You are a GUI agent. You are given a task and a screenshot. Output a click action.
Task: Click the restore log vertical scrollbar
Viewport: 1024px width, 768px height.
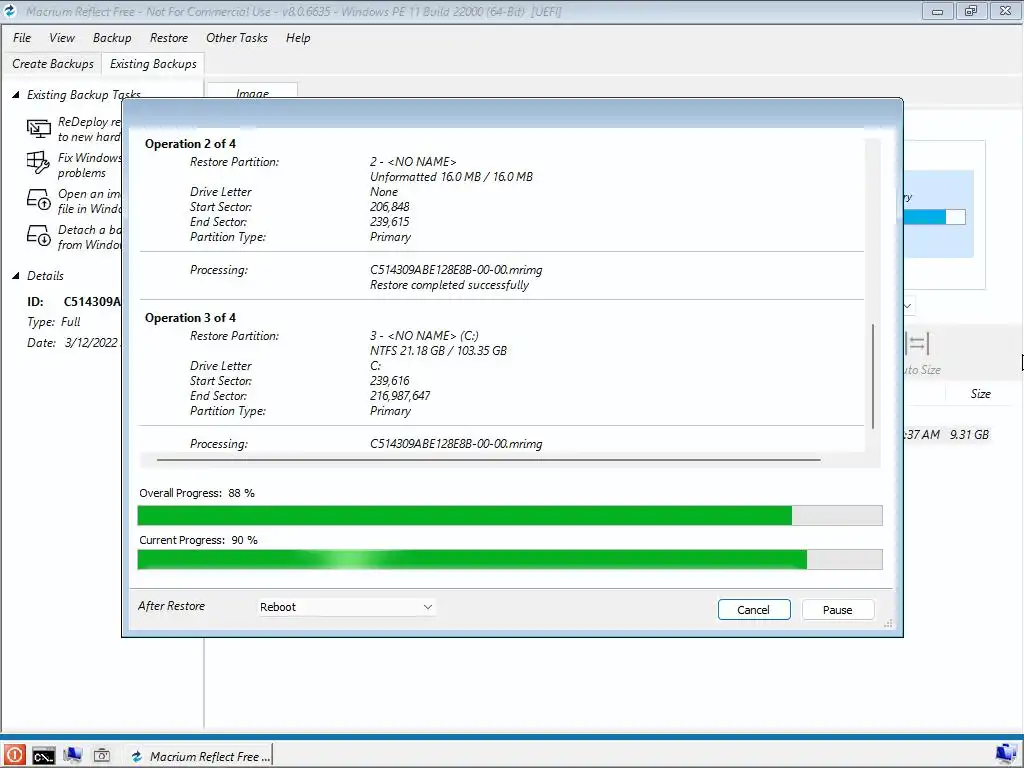873,376
